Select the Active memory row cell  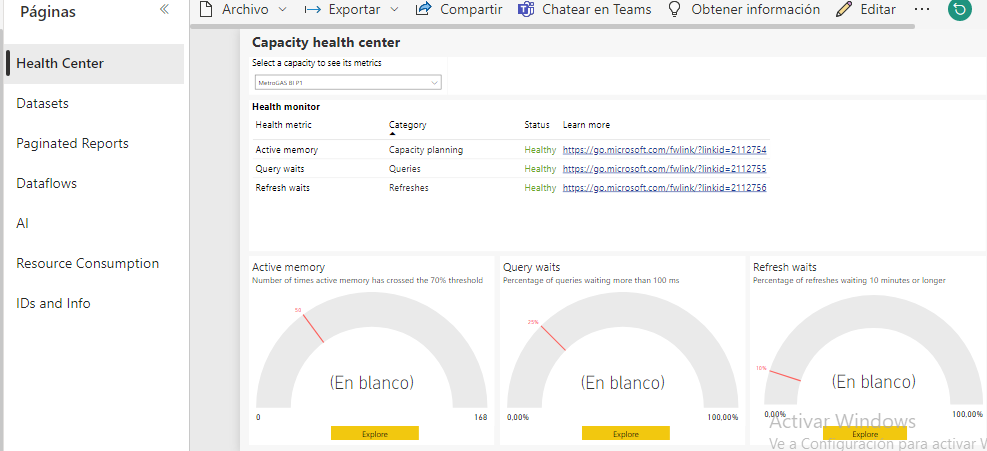(286, 150)
